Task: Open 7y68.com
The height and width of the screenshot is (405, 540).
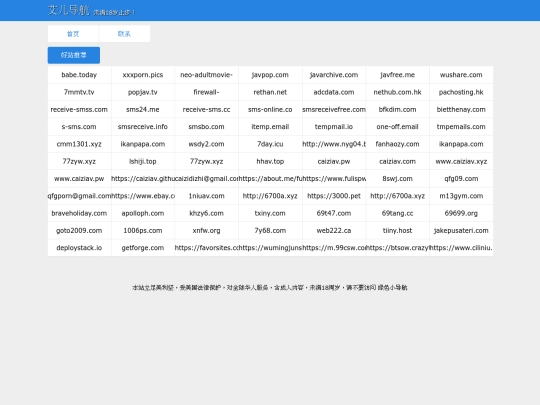Action: point(270,230)
